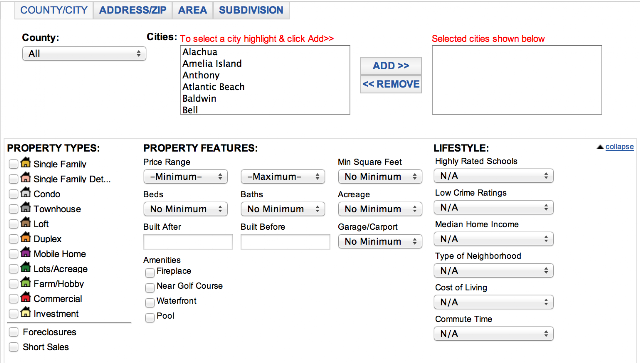Viewport: 640px width, 363px height.
Task: Click the << REMOVE button
Action: (x=391, y=84)
